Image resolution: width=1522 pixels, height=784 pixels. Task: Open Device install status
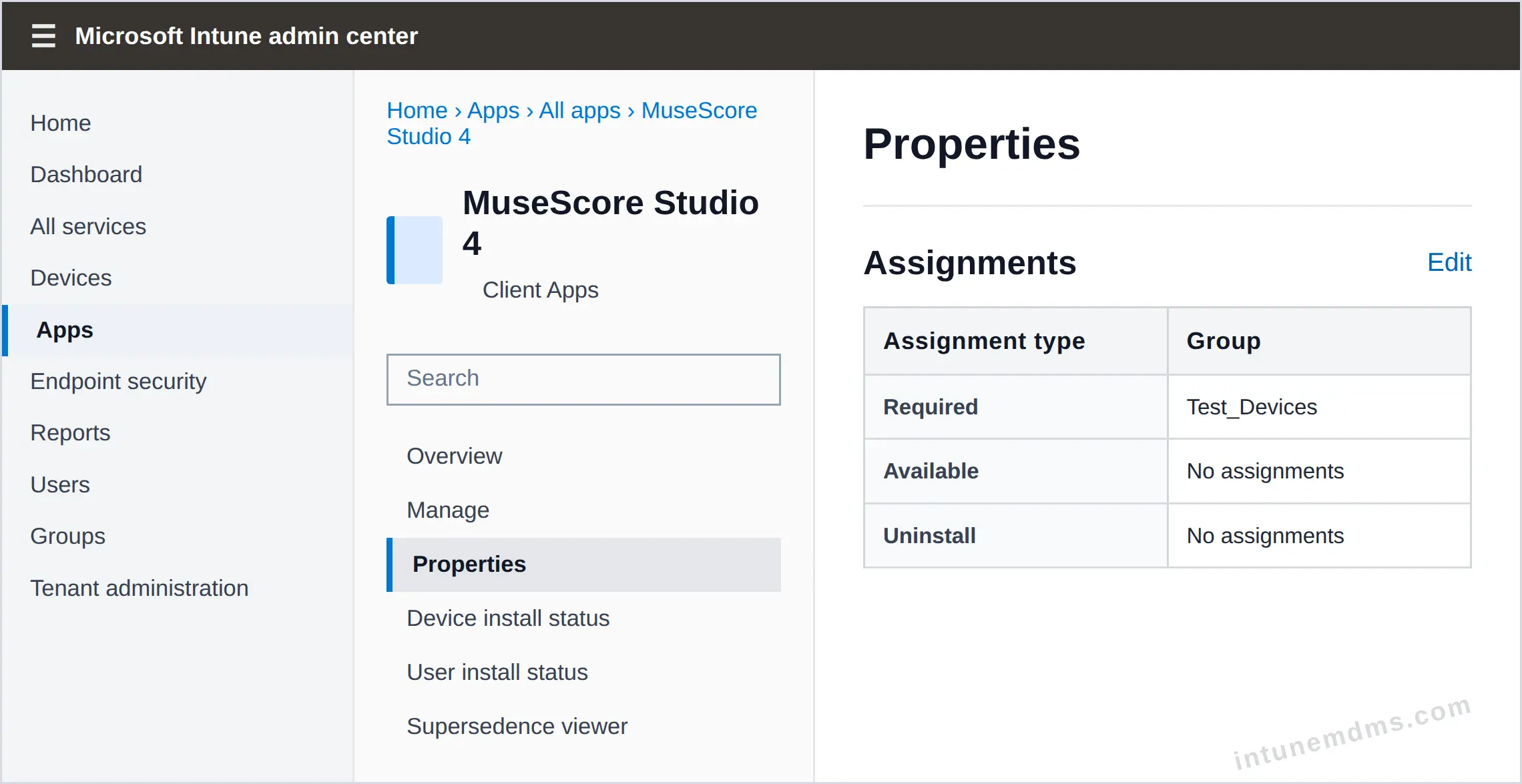pyautogui.click(x=508, y=618)
